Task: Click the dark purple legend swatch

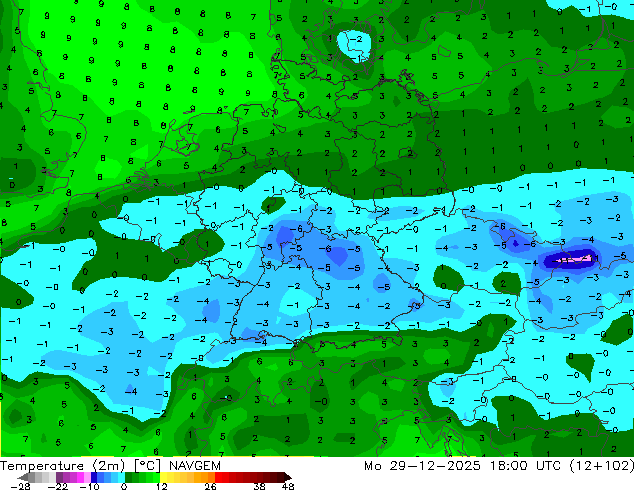Action: (x=59, y=477)
